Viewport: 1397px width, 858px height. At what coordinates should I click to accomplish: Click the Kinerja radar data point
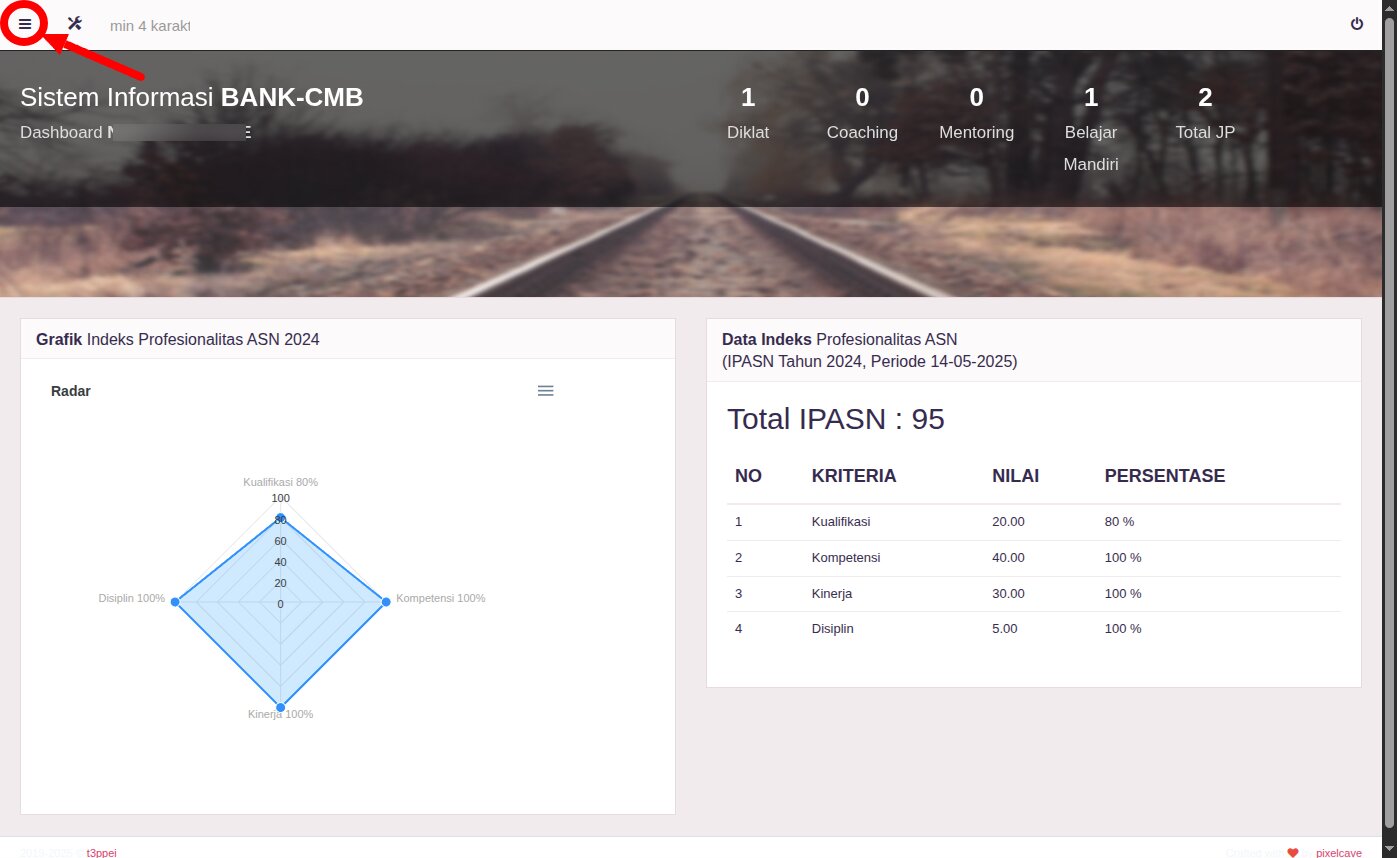pos(280,707)
